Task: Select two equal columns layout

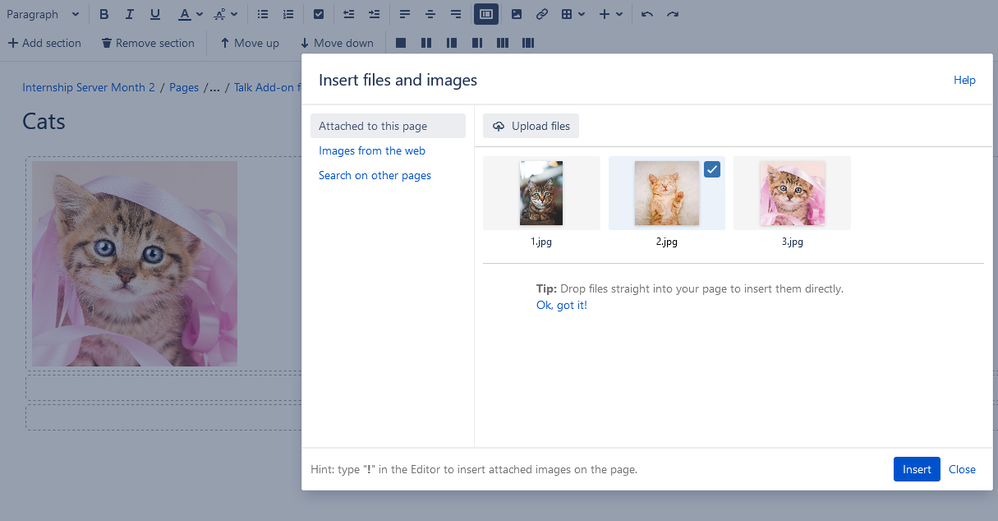Action: pyautogui.click(x=426, y=43)
